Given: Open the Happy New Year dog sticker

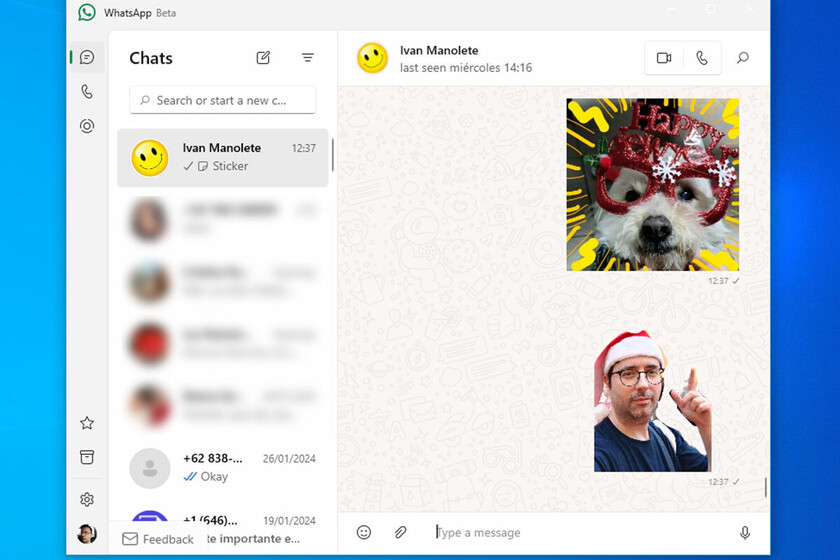Looking at the screenshot, I should coord(652,184).
